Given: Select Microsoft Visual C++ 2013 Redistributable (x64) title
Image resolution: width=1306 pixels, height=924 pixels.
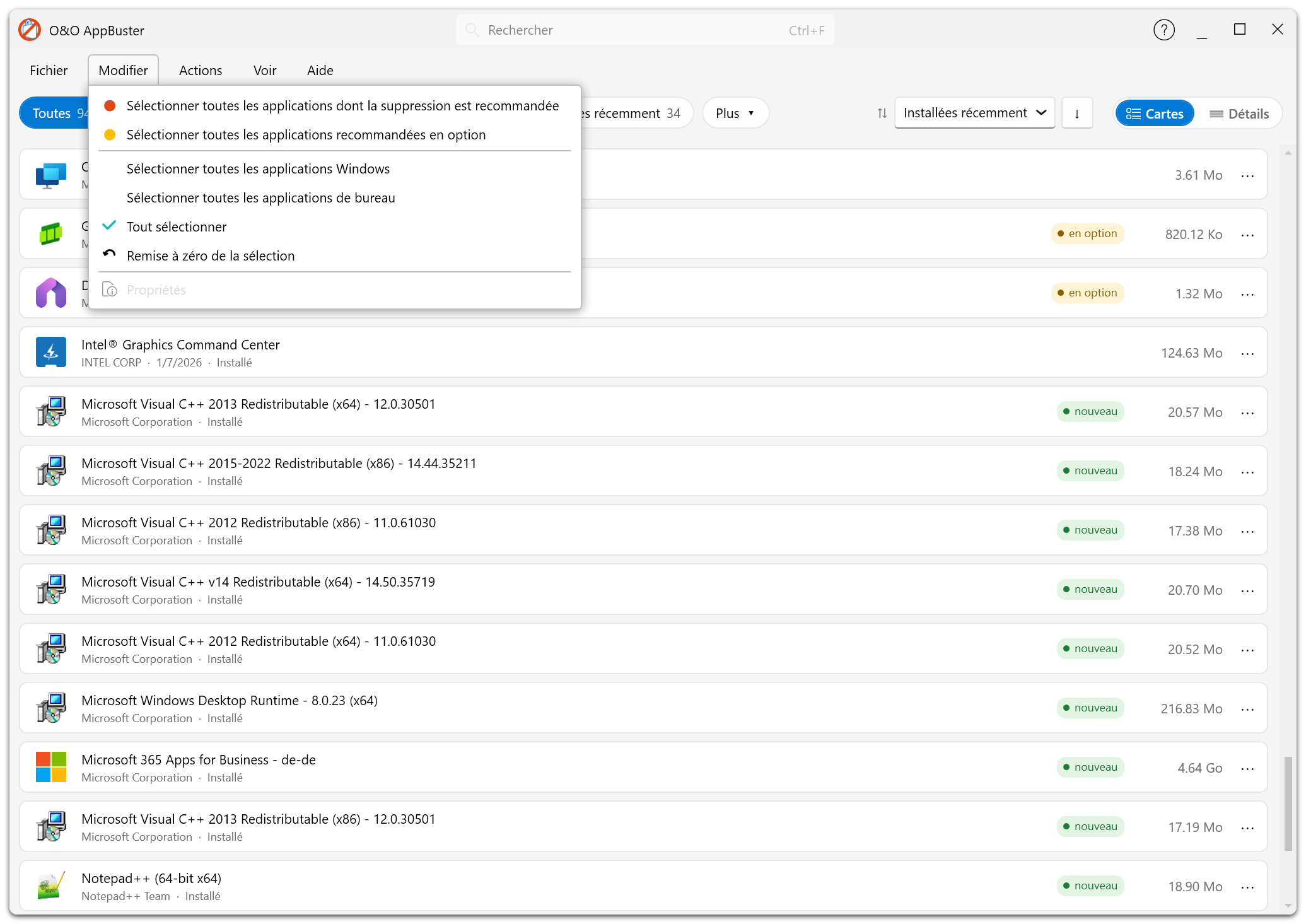Looking at the screenshot, I should point(259,404).
